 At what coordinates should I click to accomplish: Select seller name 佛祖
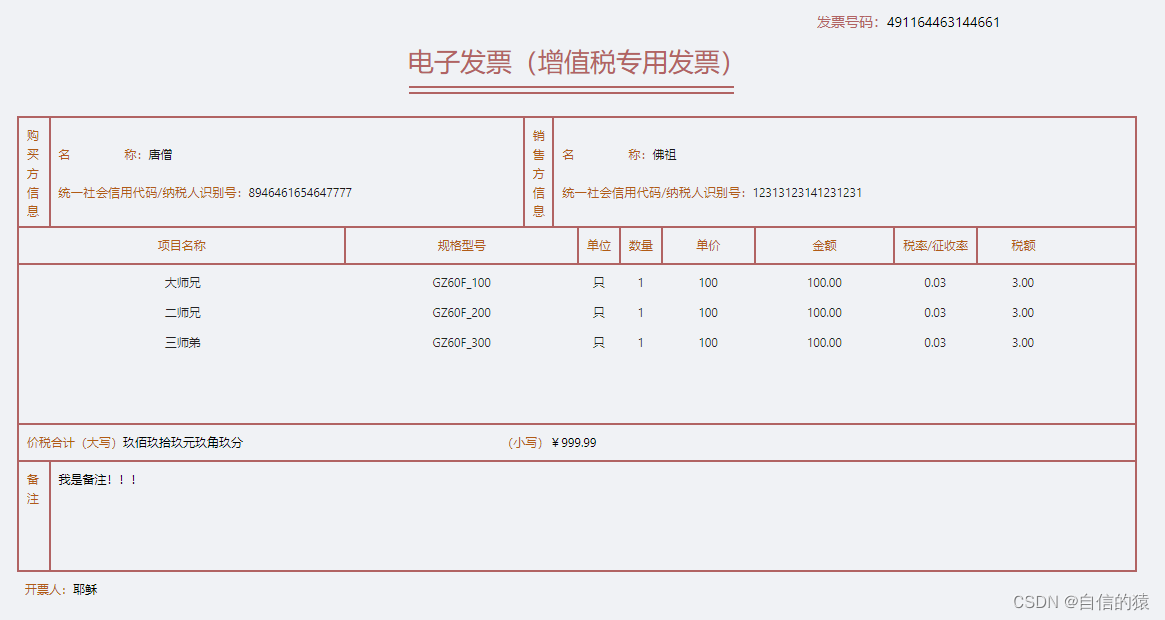[664, 155]
